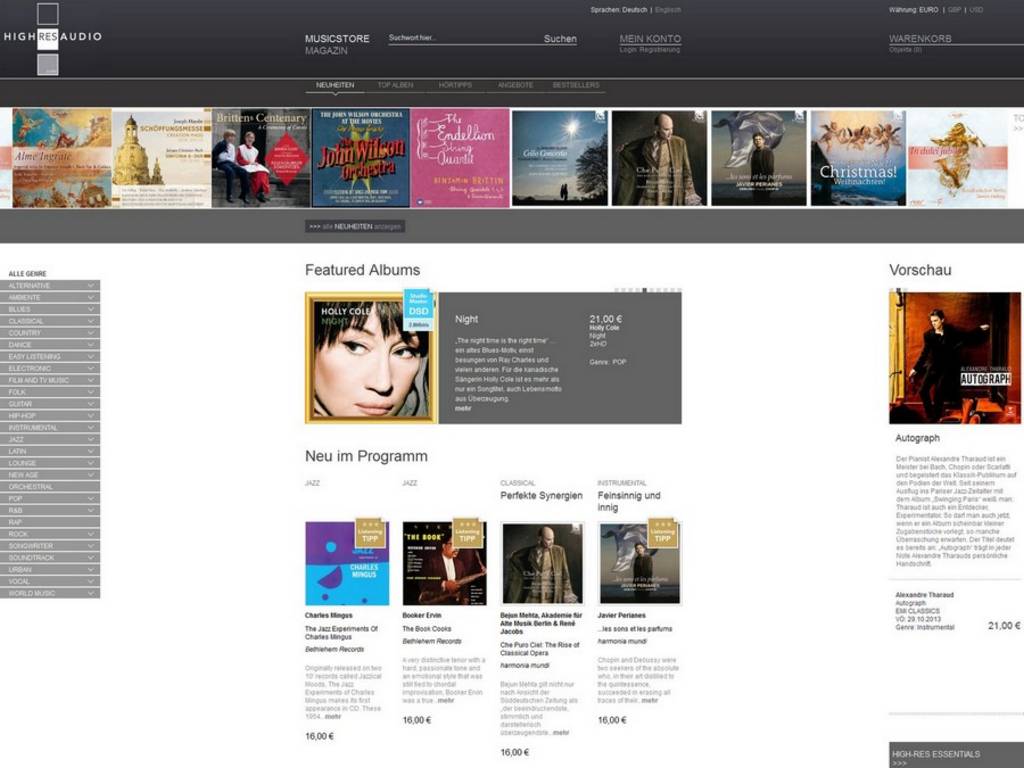Open the Autograph cover under Vorschau

pyautogui.click(x=954, y=357)
